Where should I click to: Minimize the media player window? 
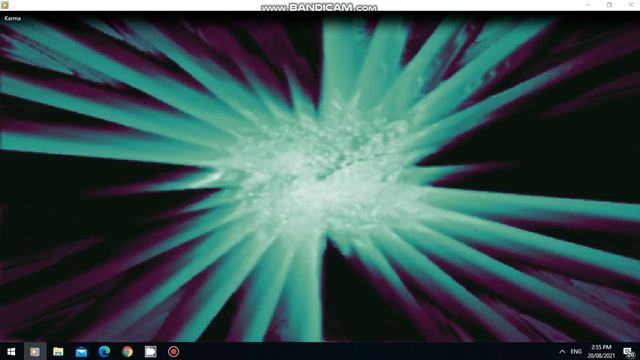pos(588,5)
